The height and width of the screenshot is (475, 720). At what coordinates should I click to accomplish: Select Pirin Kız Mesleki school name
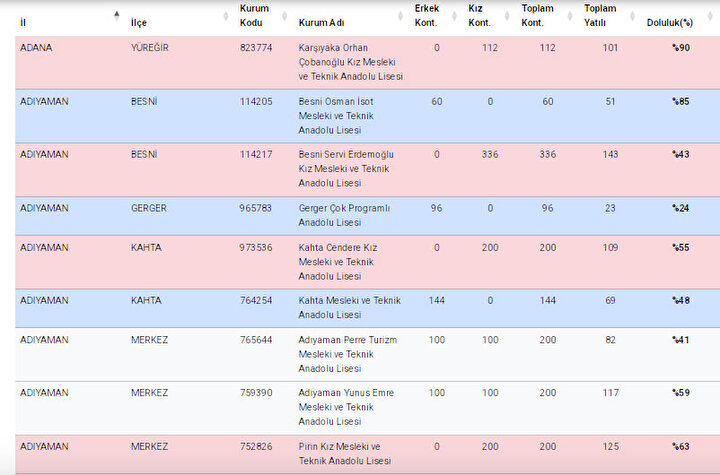tap(345, 453)
